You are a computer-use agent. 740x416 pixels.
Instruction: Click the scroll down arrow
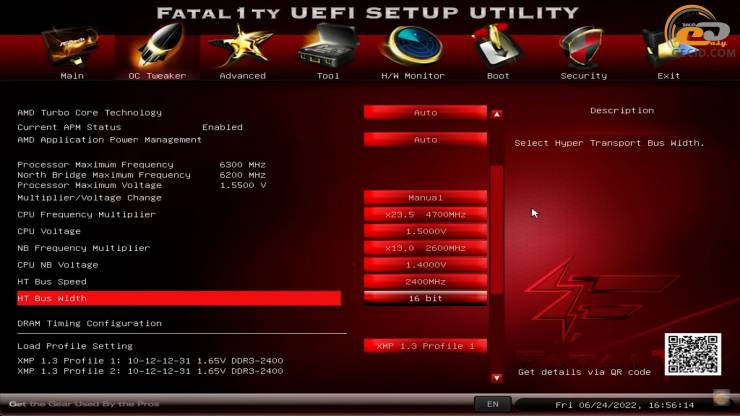click(x=496, y=378)
